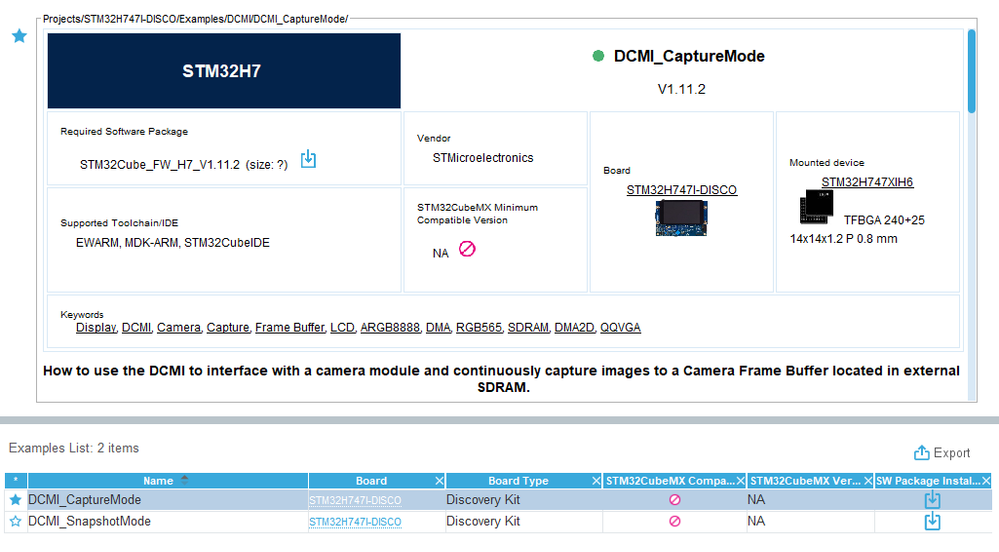Click the green status dot next to DCMI_CaptureMode
Screen dimensions: 999x552
598,56
